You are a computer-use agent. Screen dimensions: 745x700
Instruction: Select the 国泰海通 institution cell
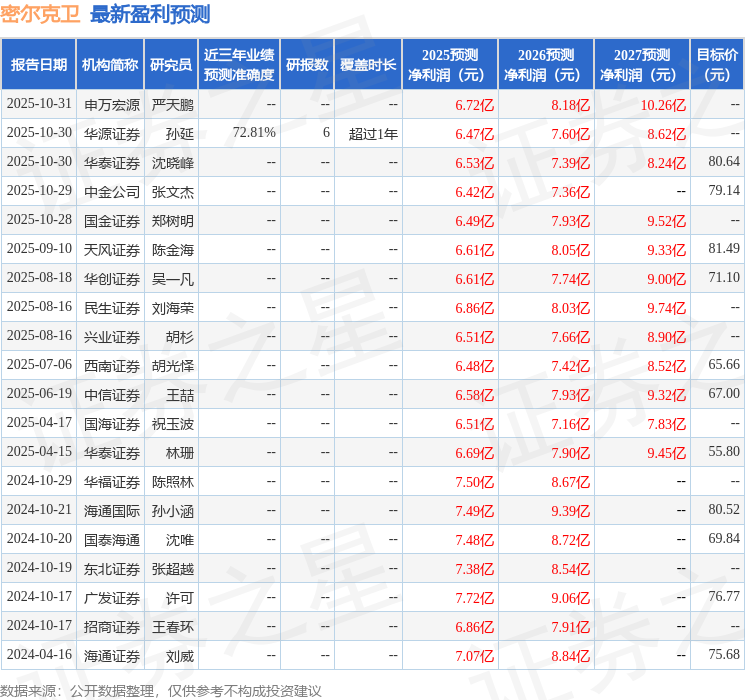[112, 539]
